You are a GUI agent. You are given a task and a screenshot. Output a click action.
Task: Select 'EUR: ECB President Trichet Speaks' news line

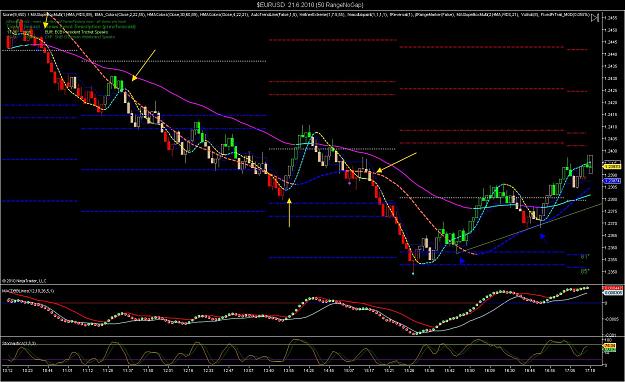point(76,32)
